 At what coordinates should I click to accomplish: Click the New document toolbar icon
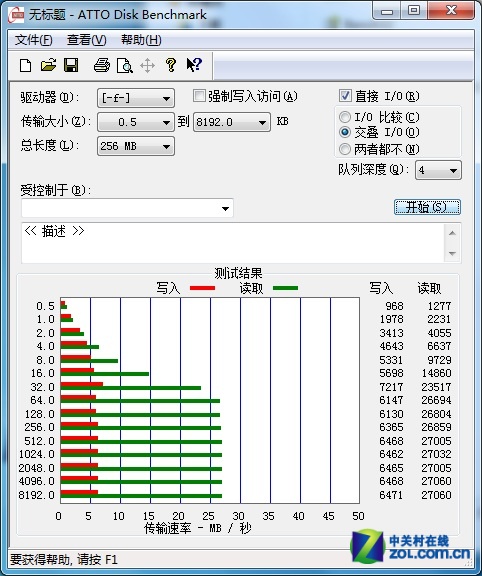(x=25, y=66)
